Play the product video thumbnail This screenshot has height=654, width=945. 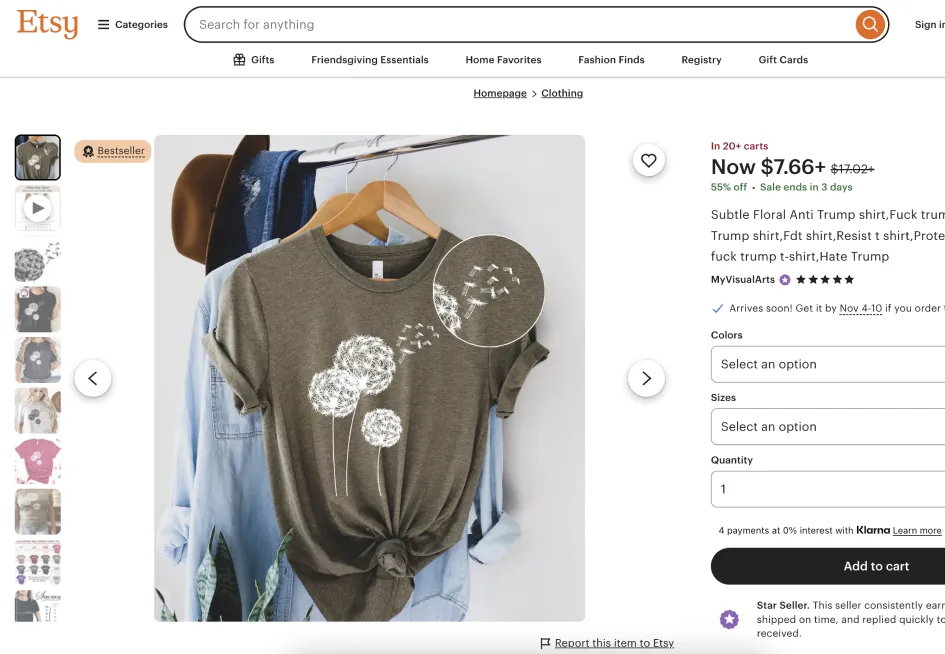[38, 208]
